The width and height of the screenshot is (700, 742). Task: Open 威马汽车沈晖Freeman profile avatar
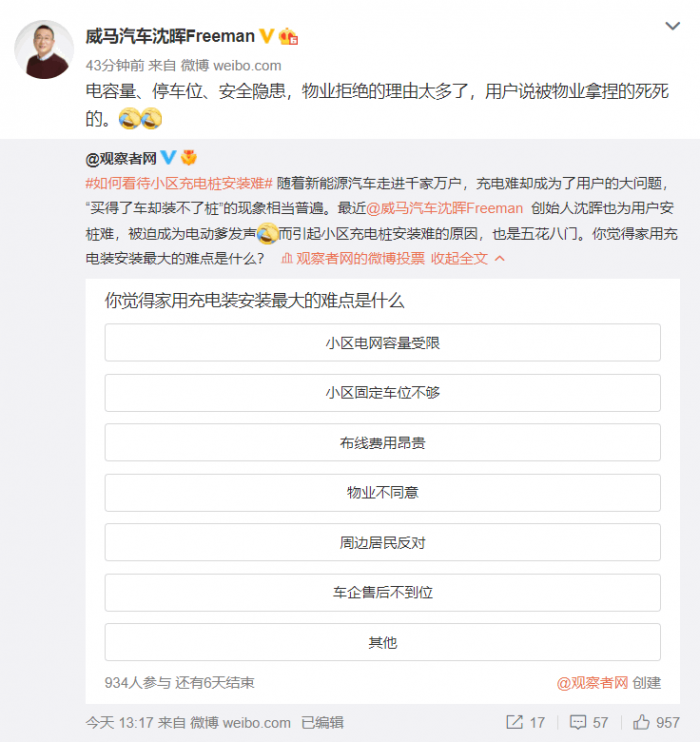pyautogui.click(x=44, y=50)
